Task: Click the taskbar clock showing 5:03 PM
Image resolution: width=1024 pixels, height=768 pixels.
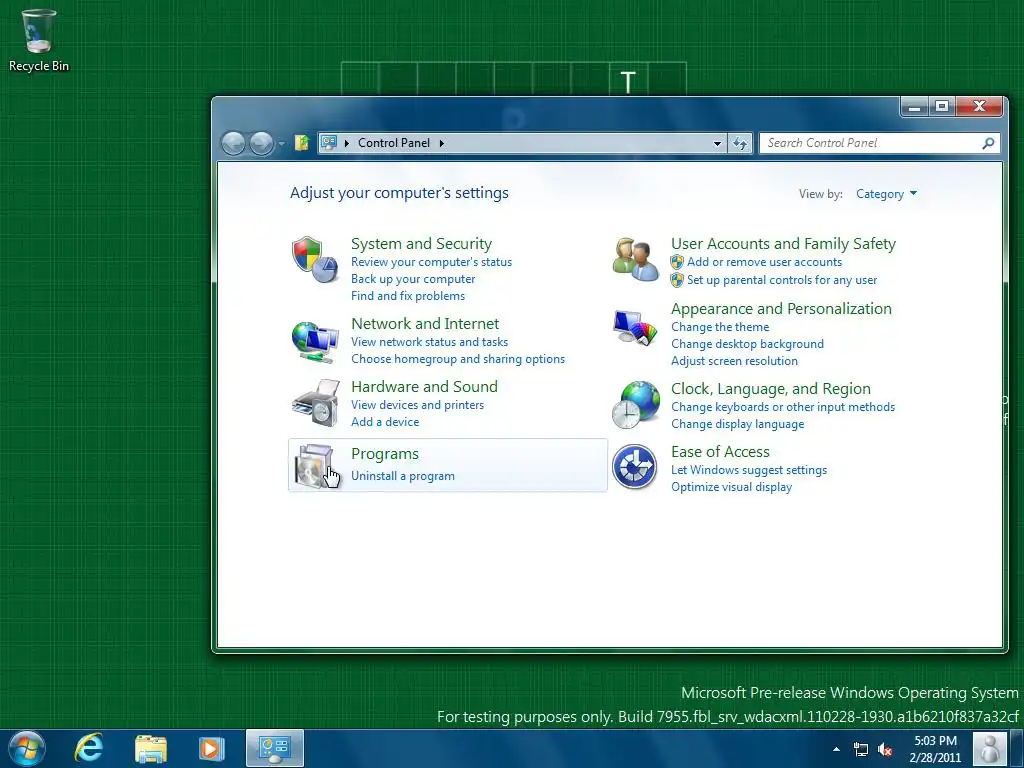Action: pyautogui.click(x=935, y=749)
